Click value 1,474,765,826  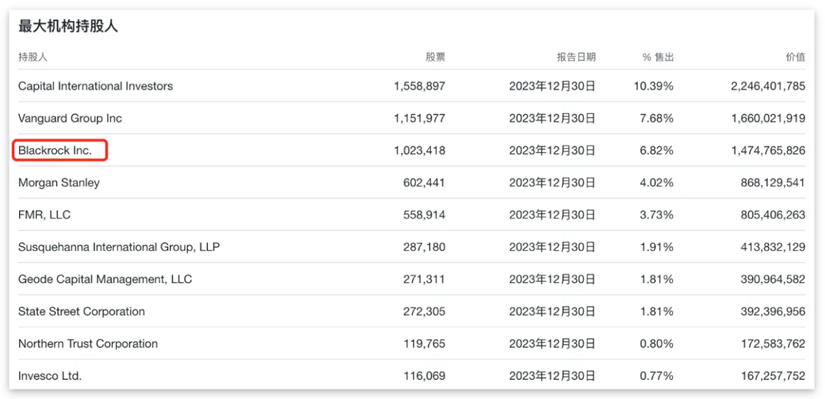tap(769, 151)
